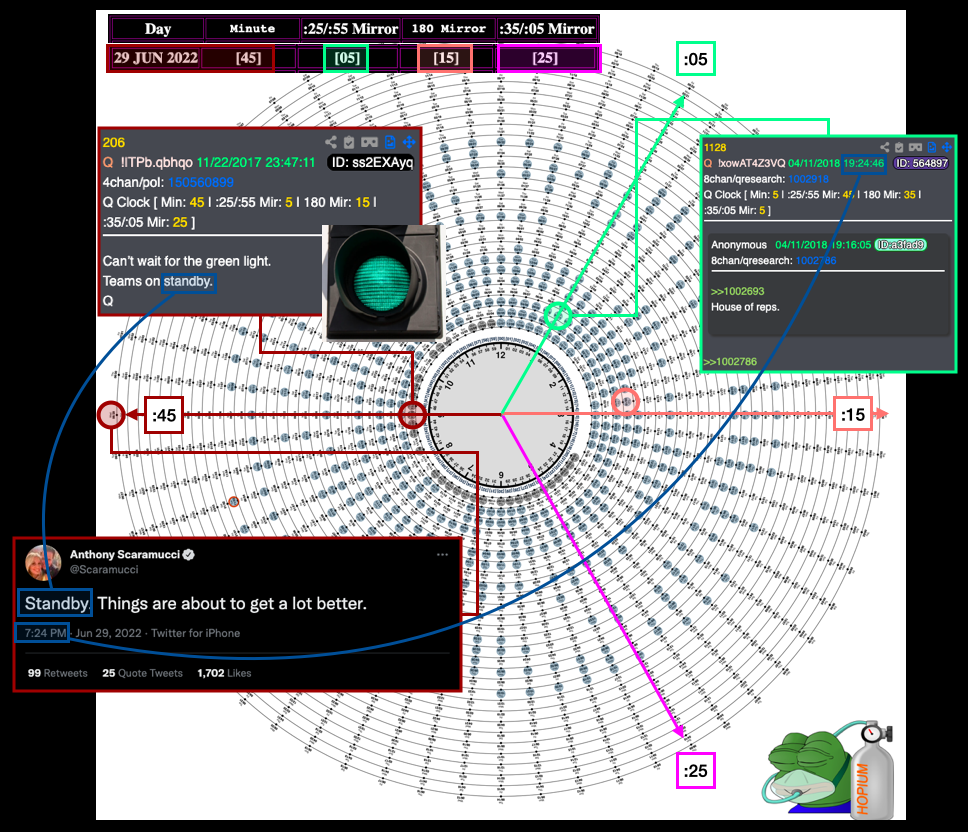
Task: Click the VR goggles icon on post 1128
Action: point(915,147)
